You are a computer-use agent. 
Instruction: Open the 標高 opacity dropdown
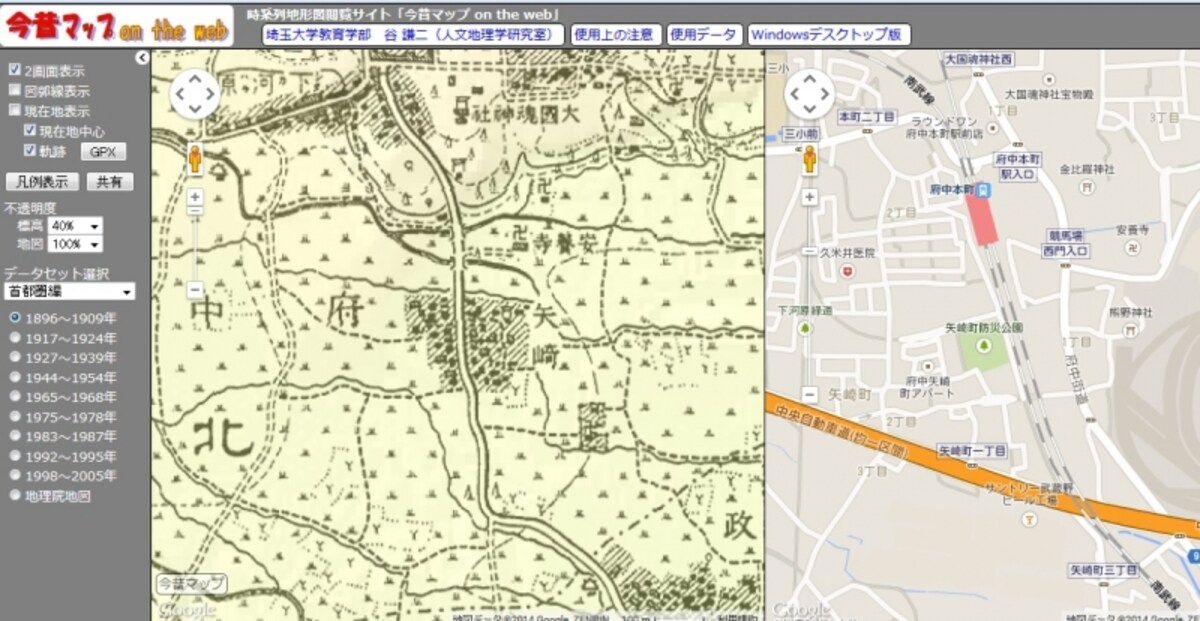pyautogui.click(x=75, y=226)
